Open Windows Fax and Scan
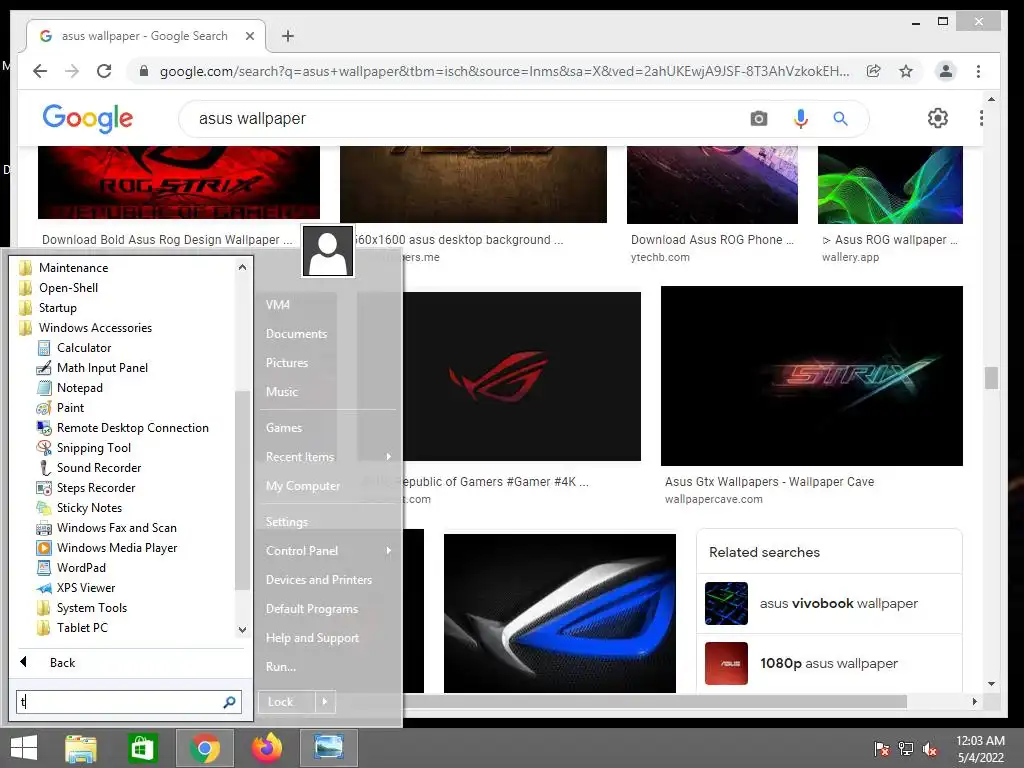Viewport: 1024px width, 768px height. click(x=116, y=528)
